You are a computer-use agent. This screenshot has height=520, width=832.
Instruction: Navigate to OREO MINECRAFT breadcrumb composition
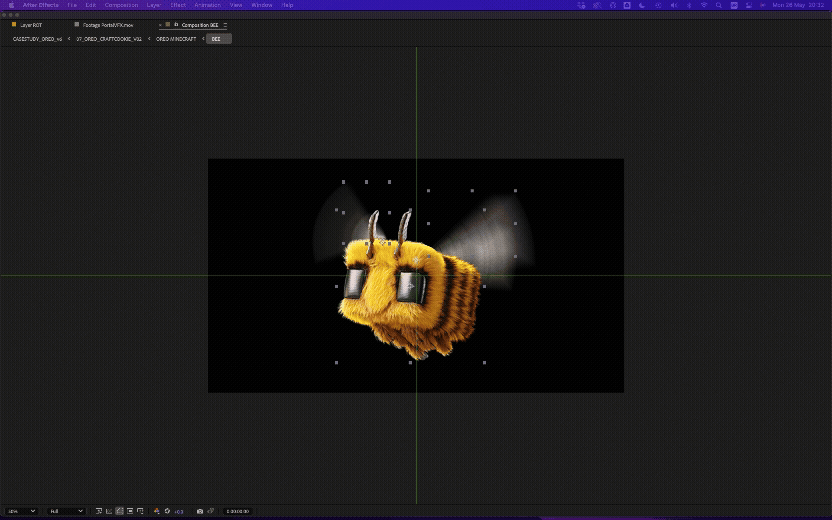tap(176, 39)
